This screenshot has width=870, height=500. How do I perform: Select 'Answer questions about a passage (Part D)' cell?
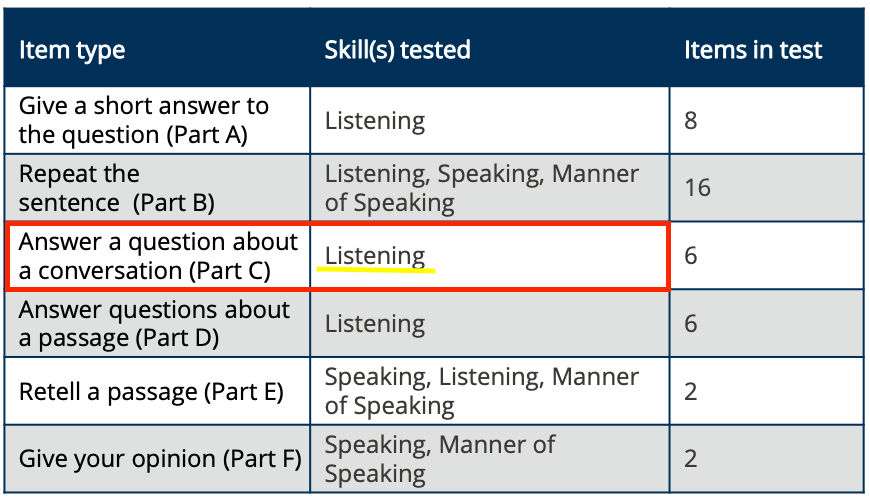(157, 324)
